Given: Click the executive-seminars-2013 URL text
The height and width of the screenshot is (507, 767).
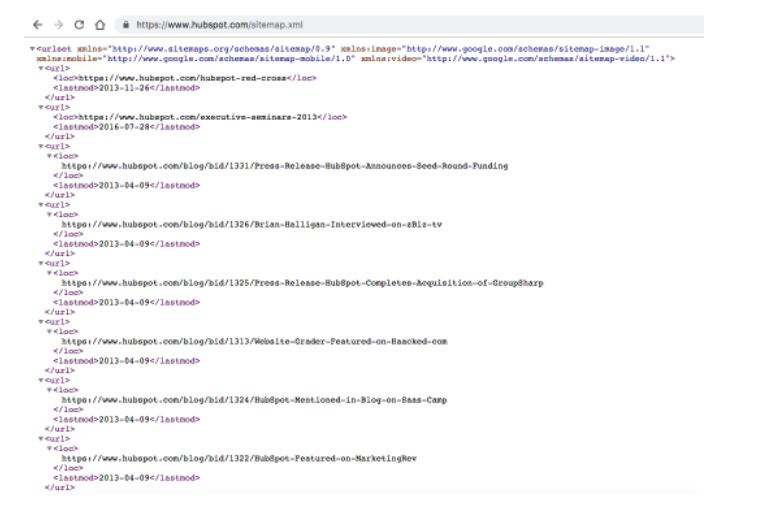Looking at the screenshot, I should [x=198, y=117].
